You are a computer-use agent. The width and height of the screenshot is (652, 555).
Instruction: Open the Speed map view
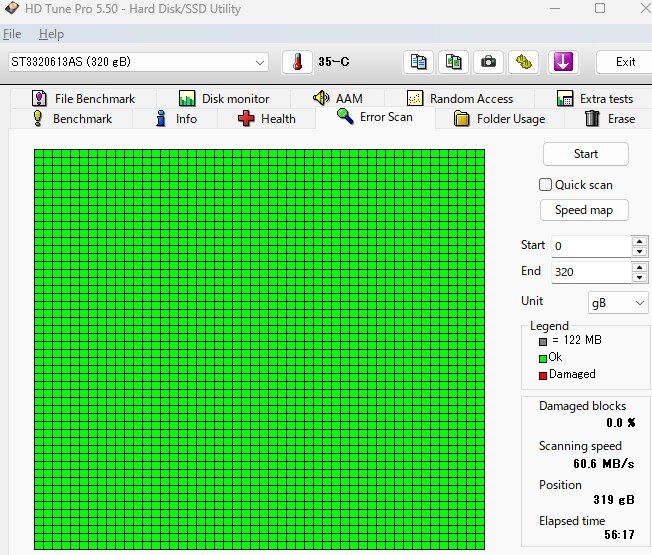click(584, 210)
